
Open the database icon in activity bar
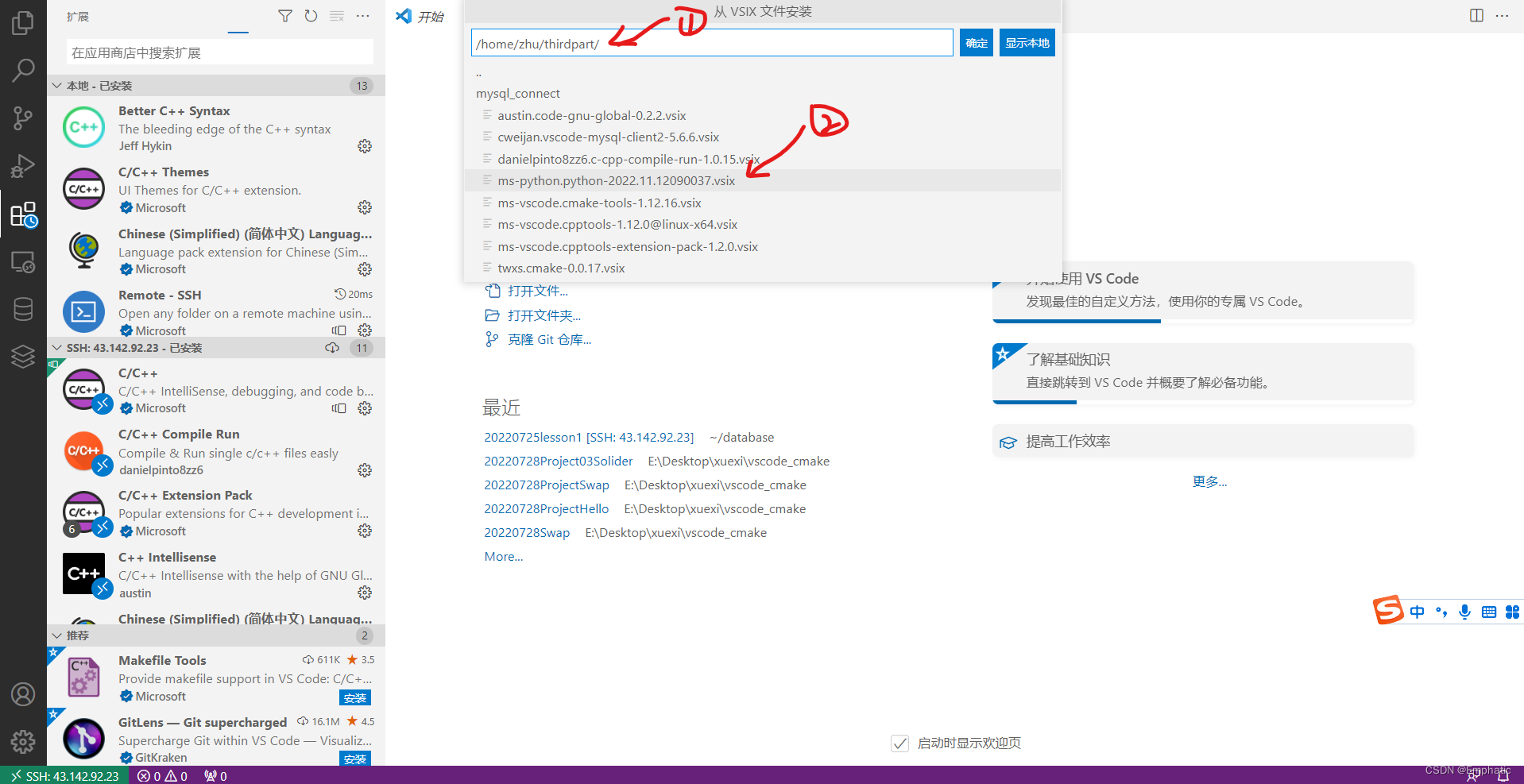[23, 310]
